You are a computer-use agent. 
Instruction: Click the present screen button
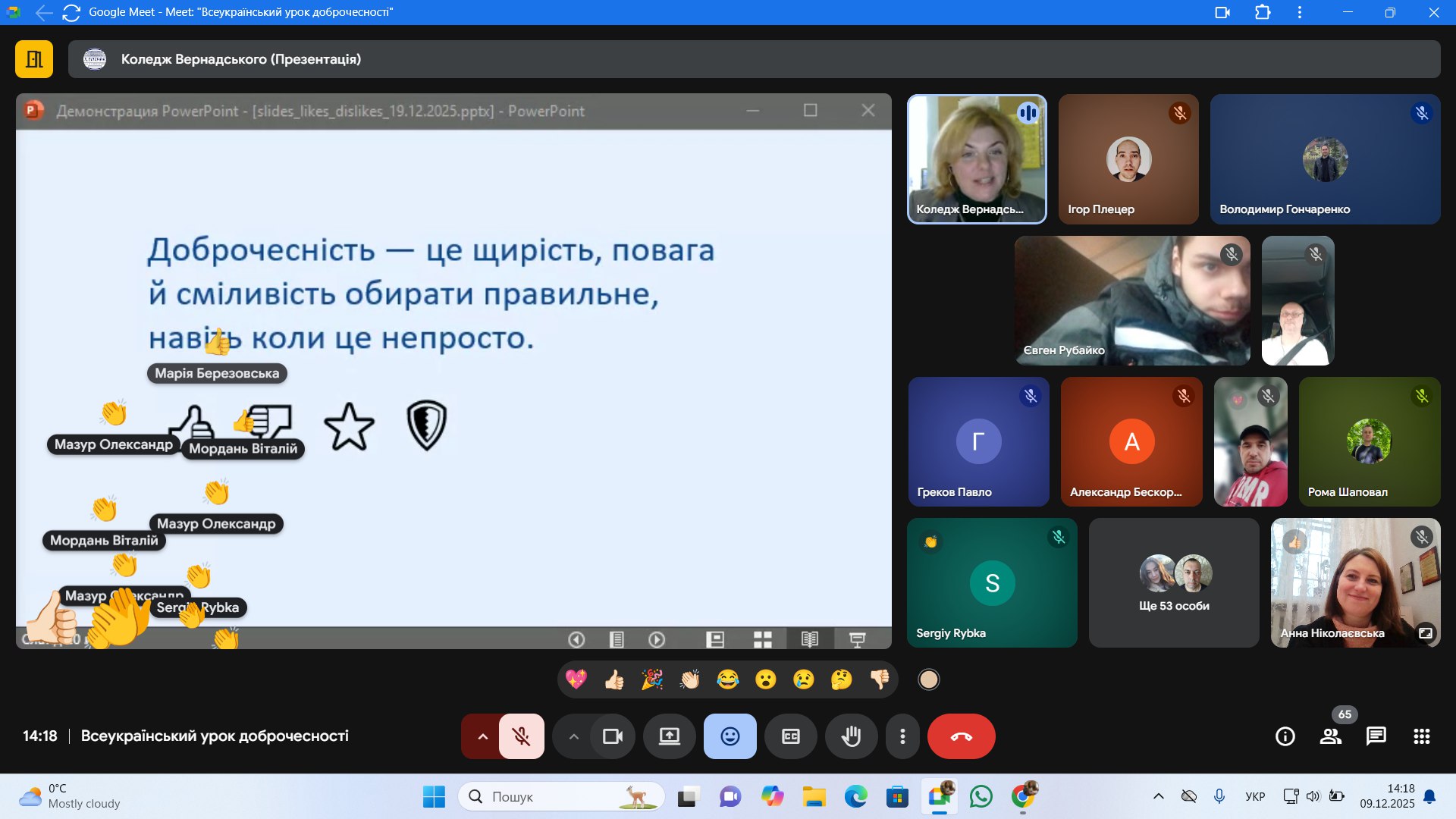click(x=669, y=736)
